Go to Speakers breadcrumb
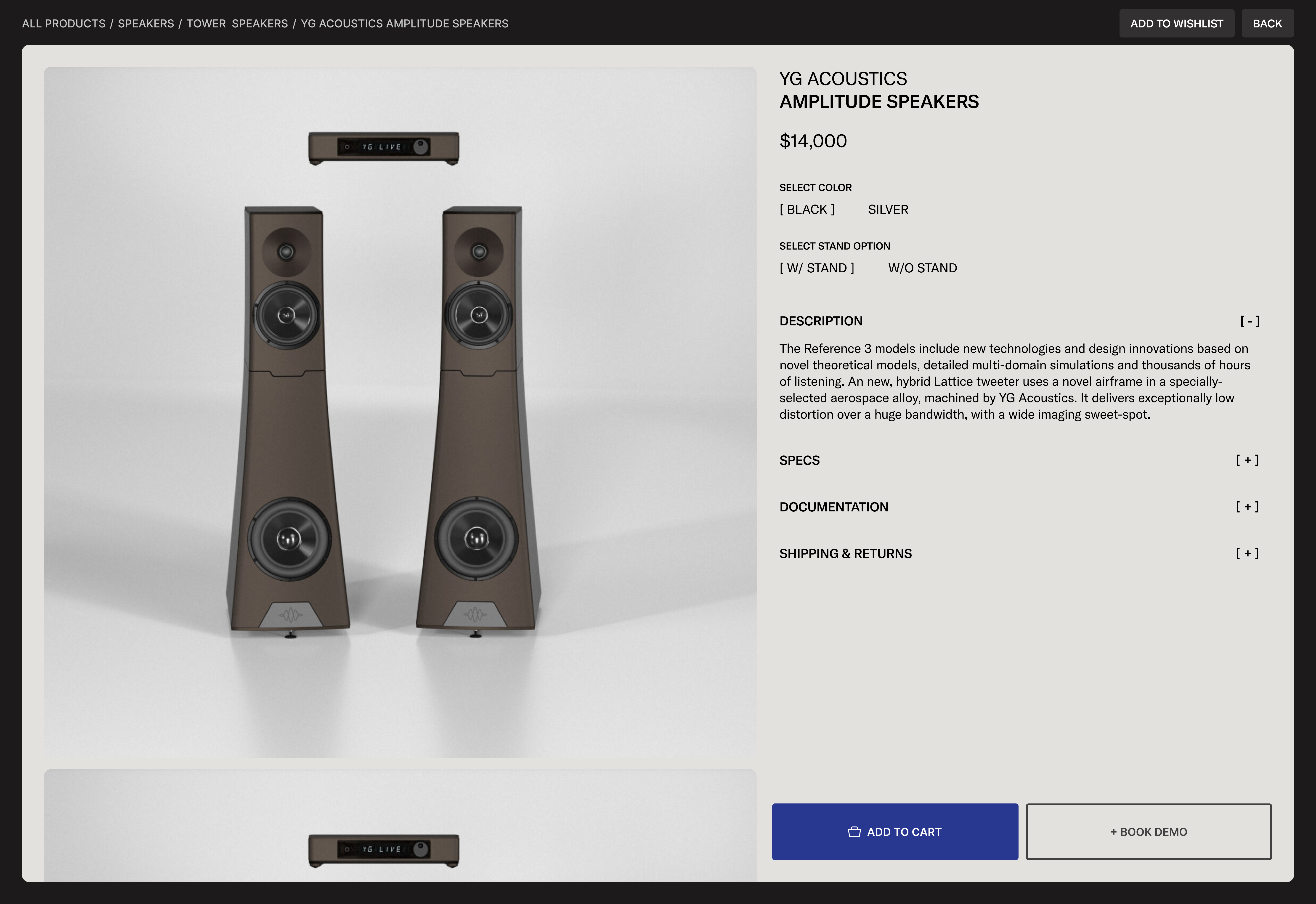This screenshot has height=904, width=1316. point(146,23)
